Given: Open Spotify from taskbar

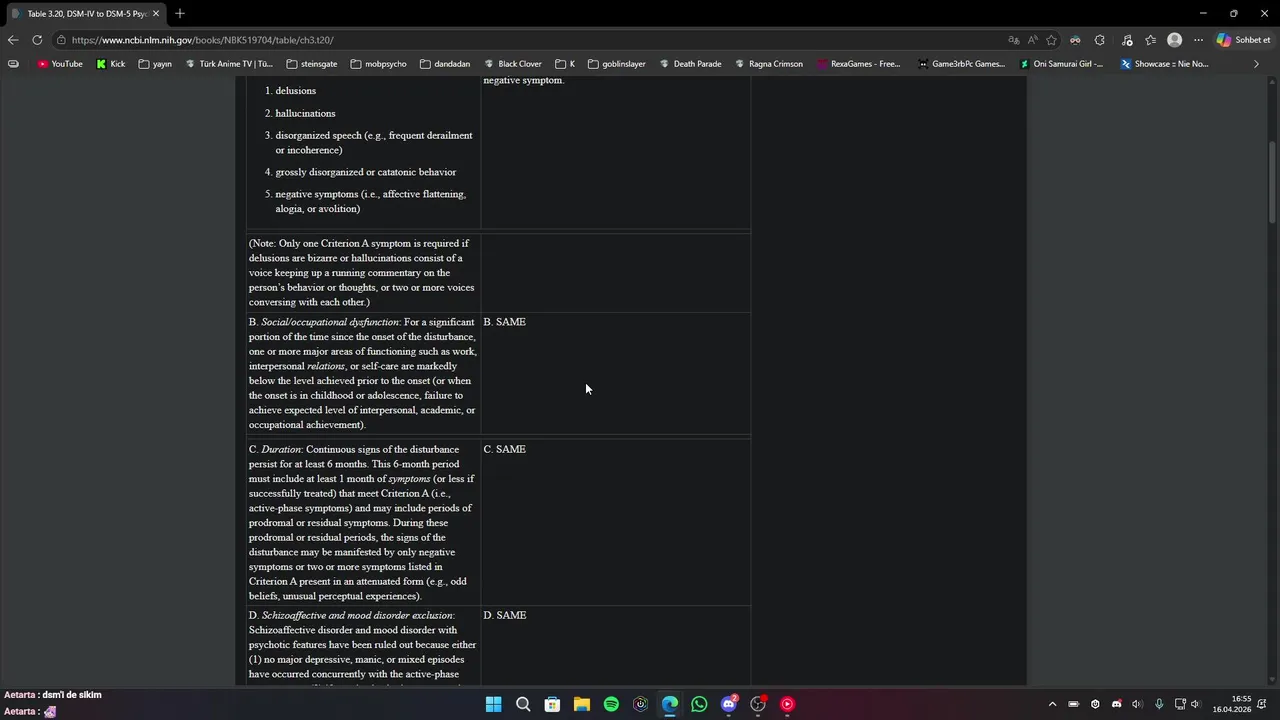Looking at the screenshot, I should 611,704.
